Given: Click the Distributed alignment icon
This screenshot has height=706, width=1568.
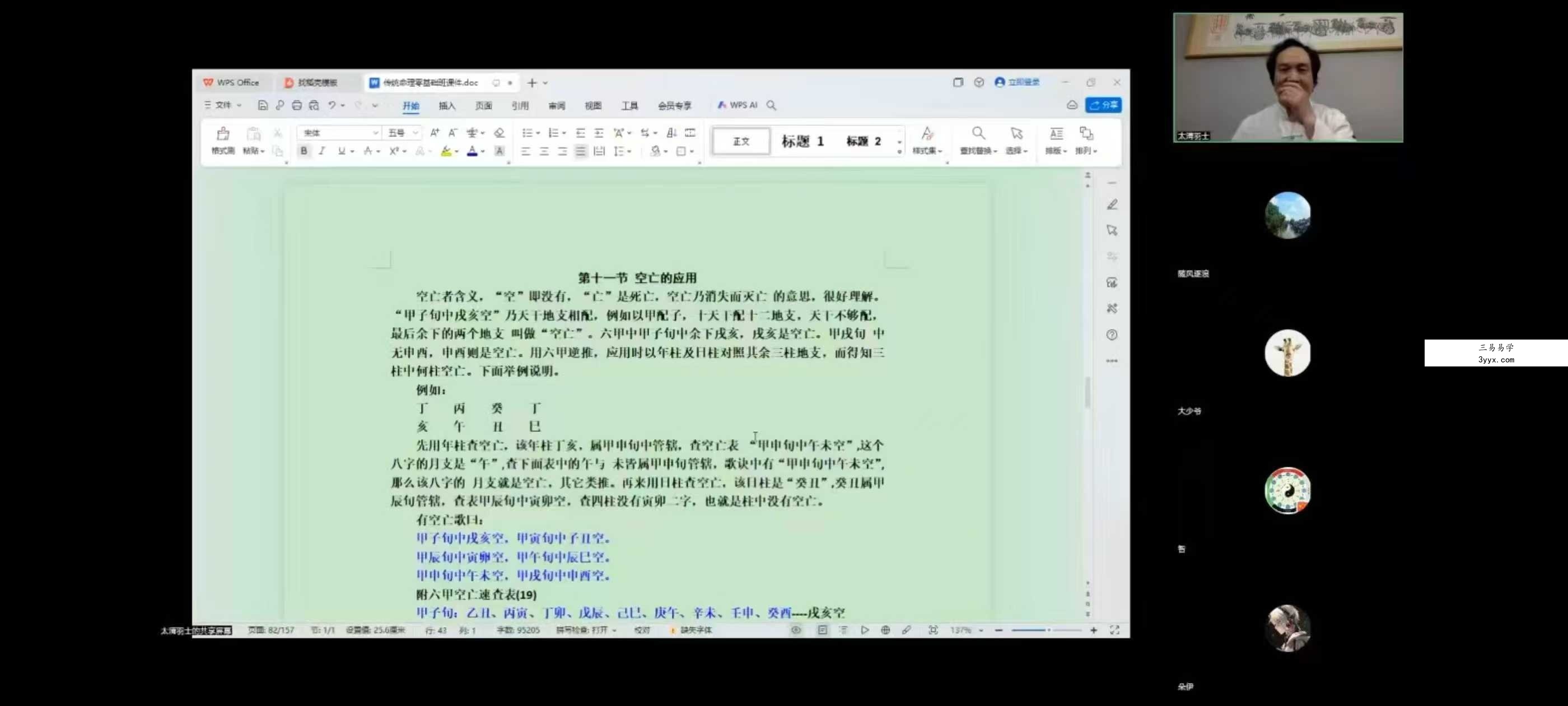Looking at the screenshot, I should (599, 151).
